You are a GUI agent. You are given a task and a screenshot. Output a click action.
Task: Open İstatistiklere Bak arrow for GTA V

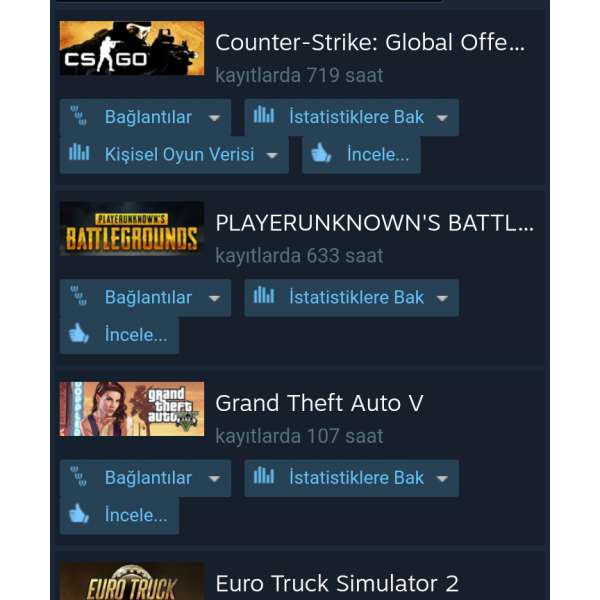click(442, 479)
